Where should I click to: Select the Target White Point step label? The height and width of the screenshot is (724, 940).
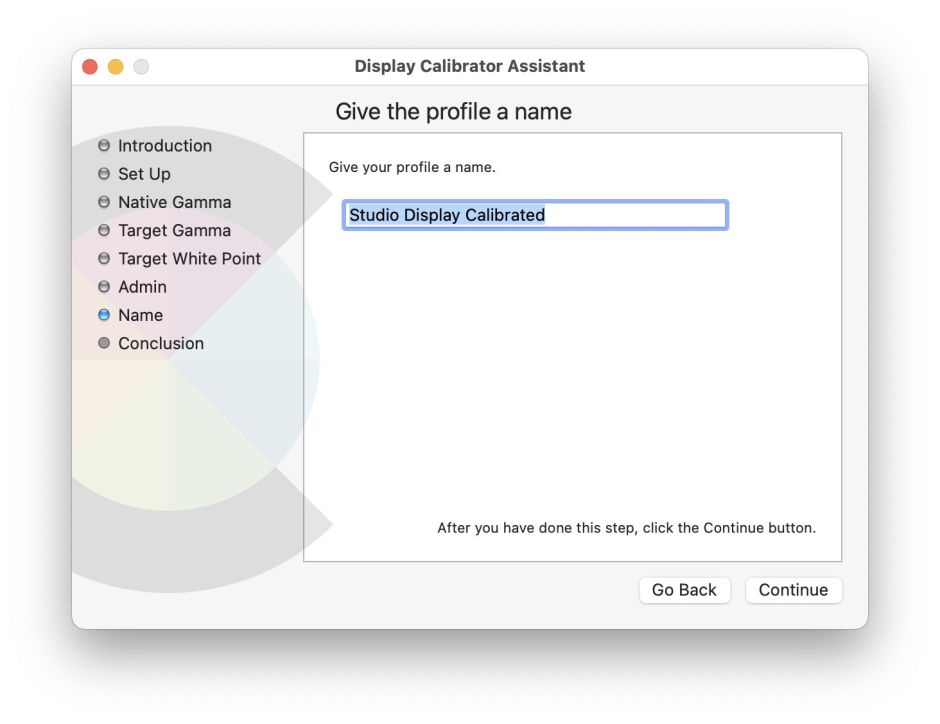[x=188, y=258]
